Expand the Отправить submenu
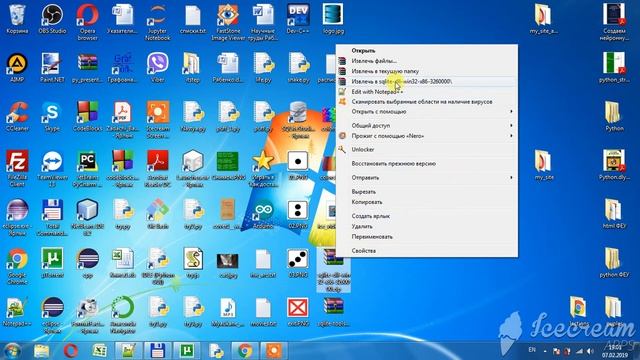This screenshot has width=640, height=360. [x=427, y=178]
